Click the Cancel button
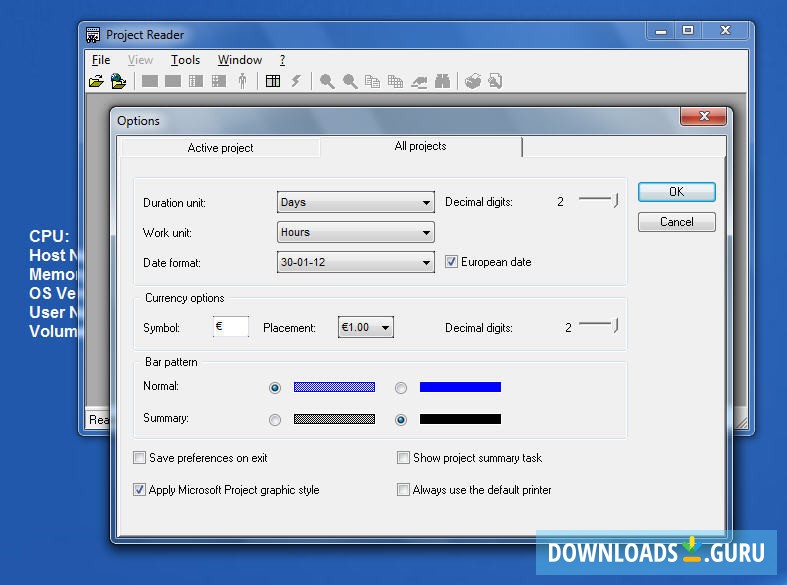The width and height of the screenshot is (787, 585). point(677,222)
